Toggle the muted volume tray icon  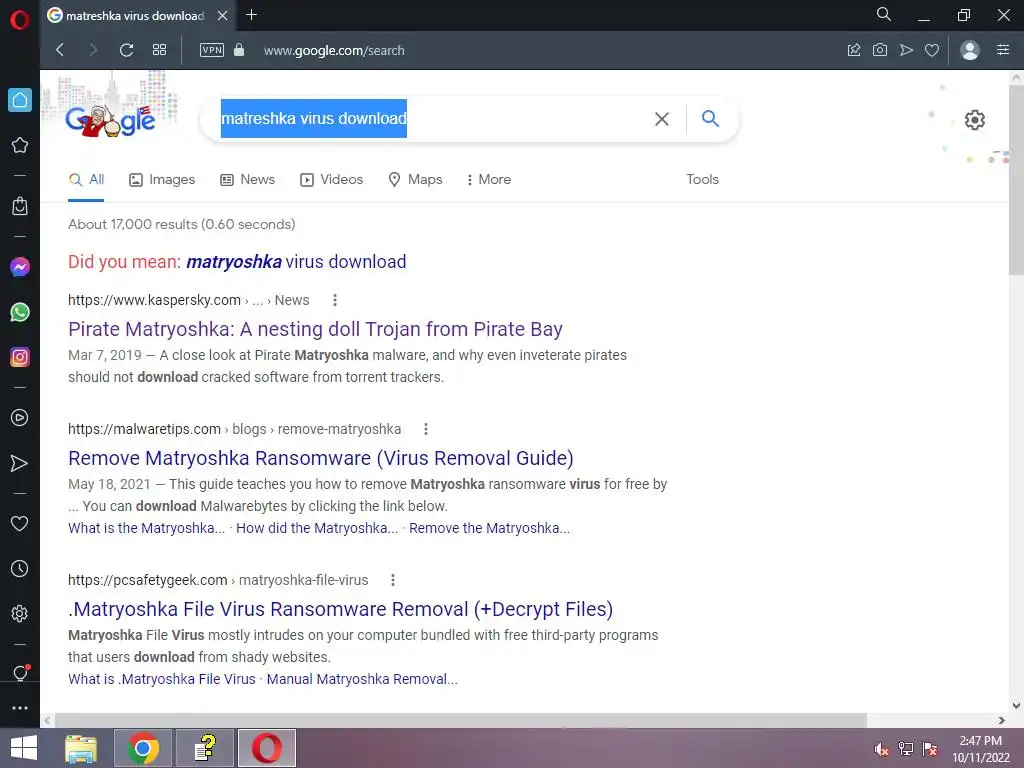pos(882,749)
